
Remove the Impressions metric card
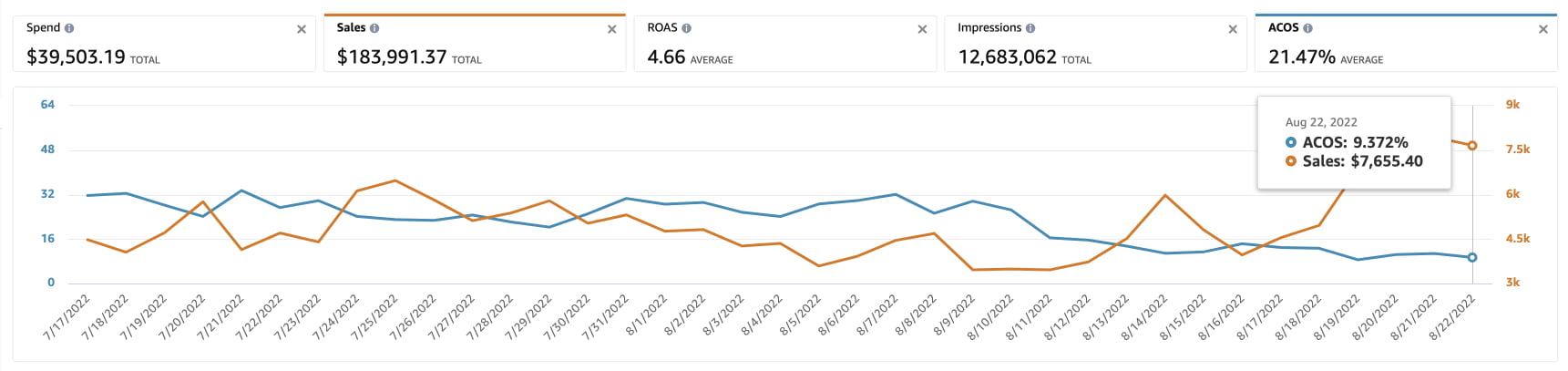tap(1233, 29)
